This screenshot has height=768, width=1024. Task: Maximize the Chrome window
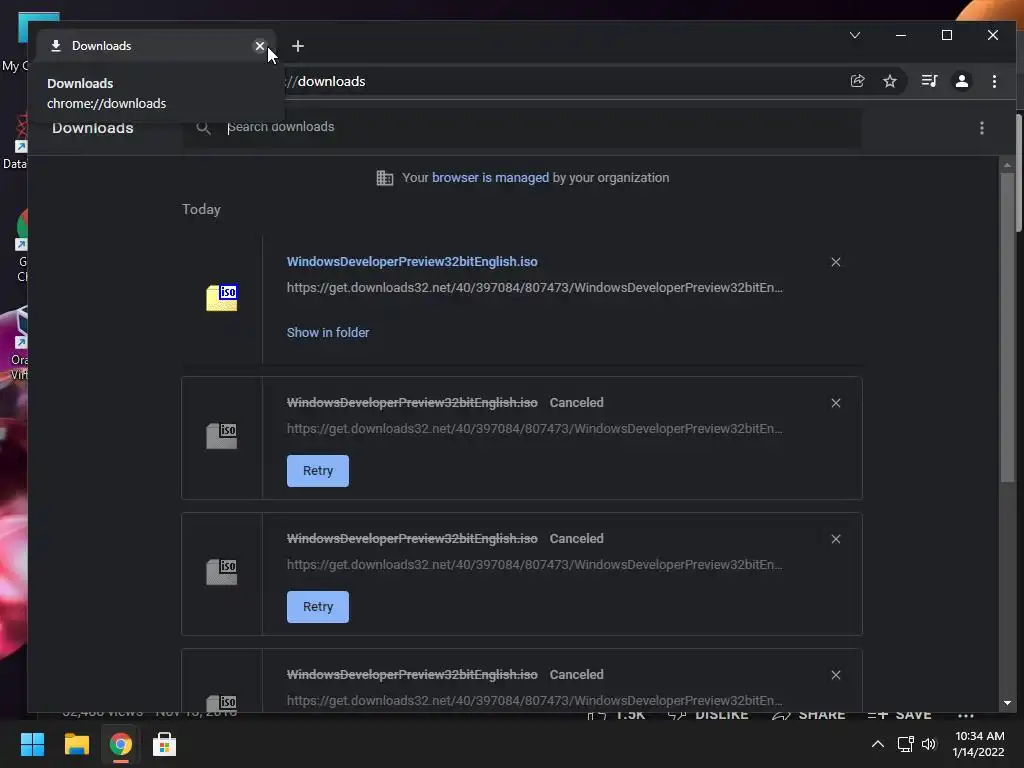point(946,35)
